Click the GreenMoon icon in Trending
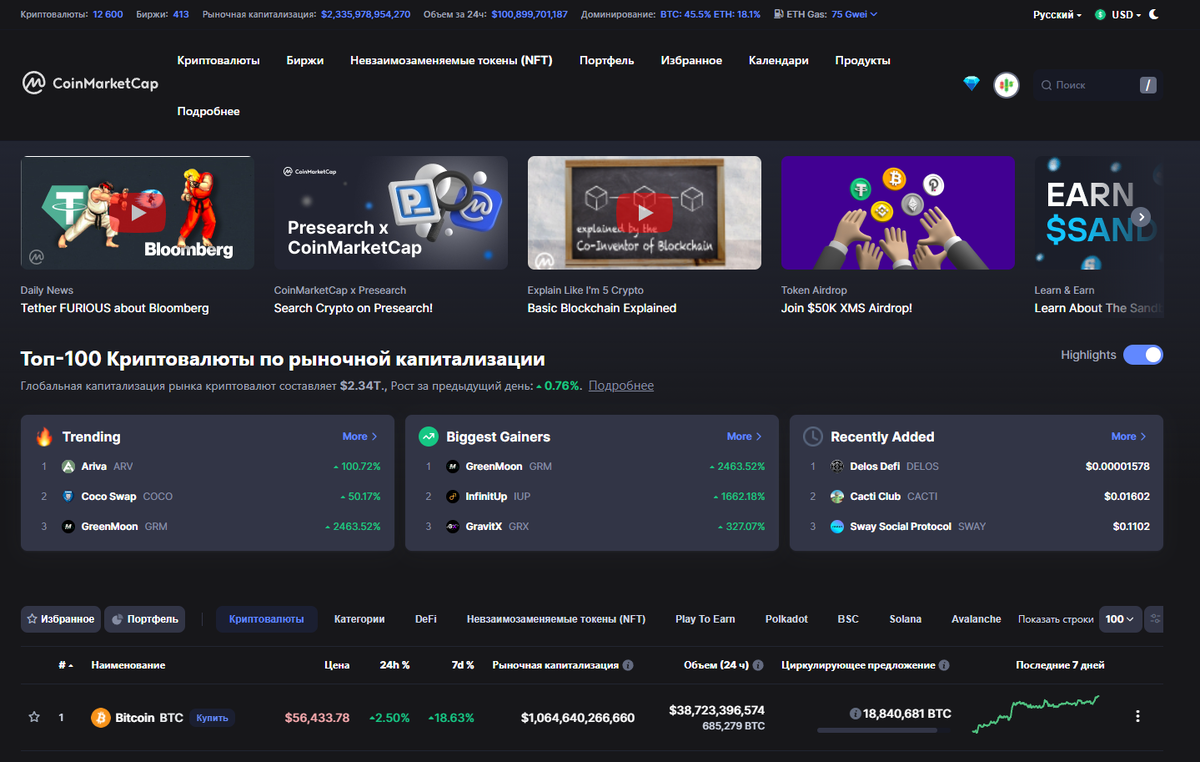1200x762 pixels. coord(68,526)
